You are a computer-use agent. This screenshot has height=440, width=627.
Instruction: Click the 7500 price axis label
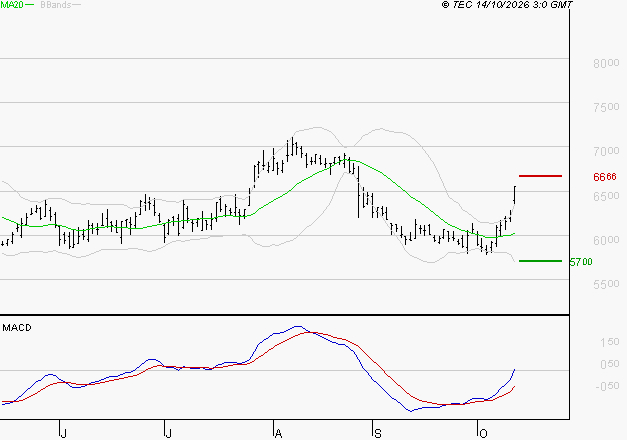pos(606,107)
